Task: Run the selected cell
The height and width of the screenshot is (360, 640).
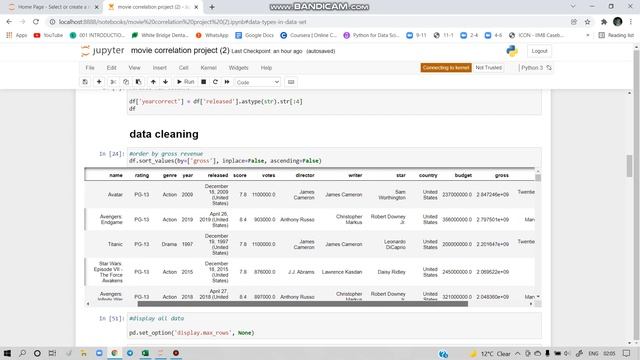Action: click(185, 82)
